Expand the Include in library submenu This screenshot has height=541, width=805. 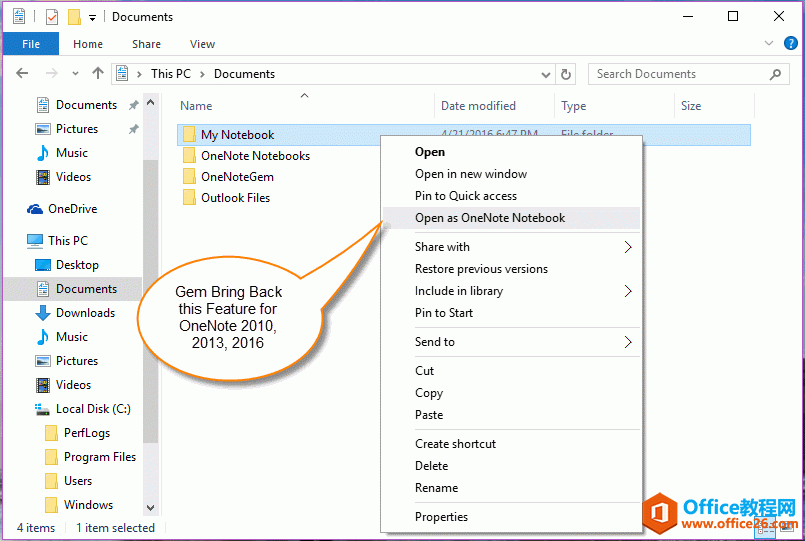click(511, 291)
